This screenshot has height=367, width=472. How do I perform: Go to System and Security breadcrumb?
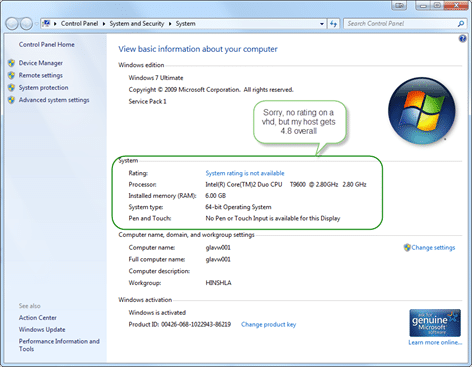[x=137, y=24]
